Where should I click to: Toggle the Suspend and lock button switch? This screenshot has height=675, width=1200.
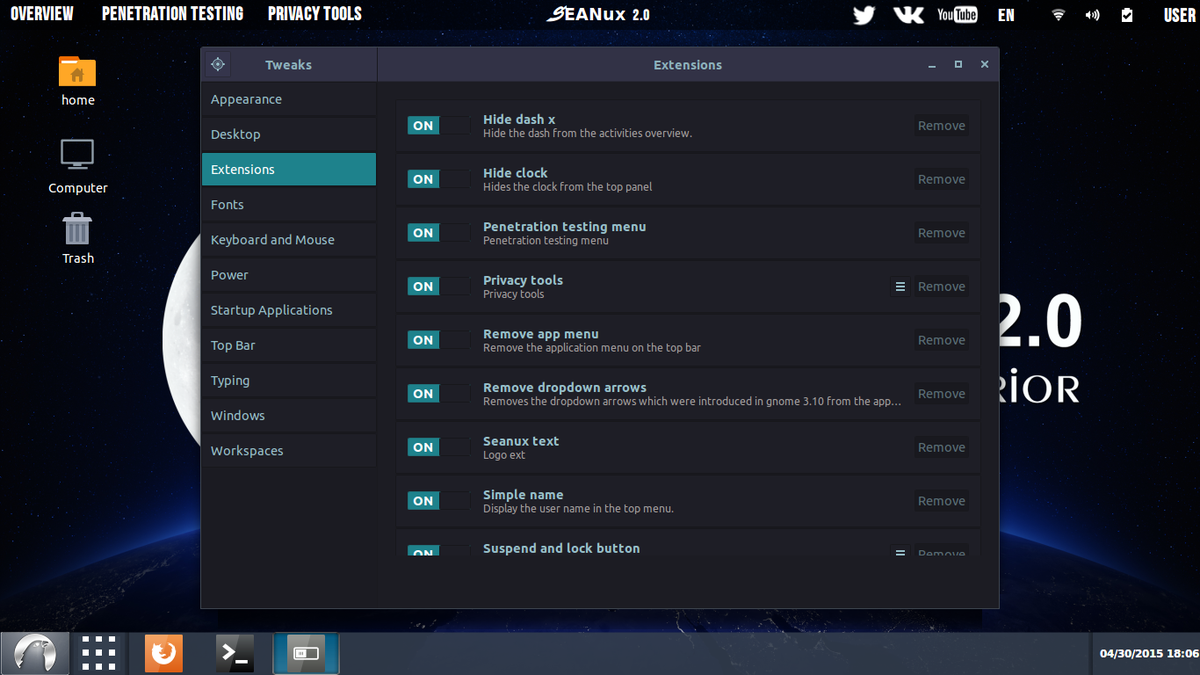coord(438,550)
